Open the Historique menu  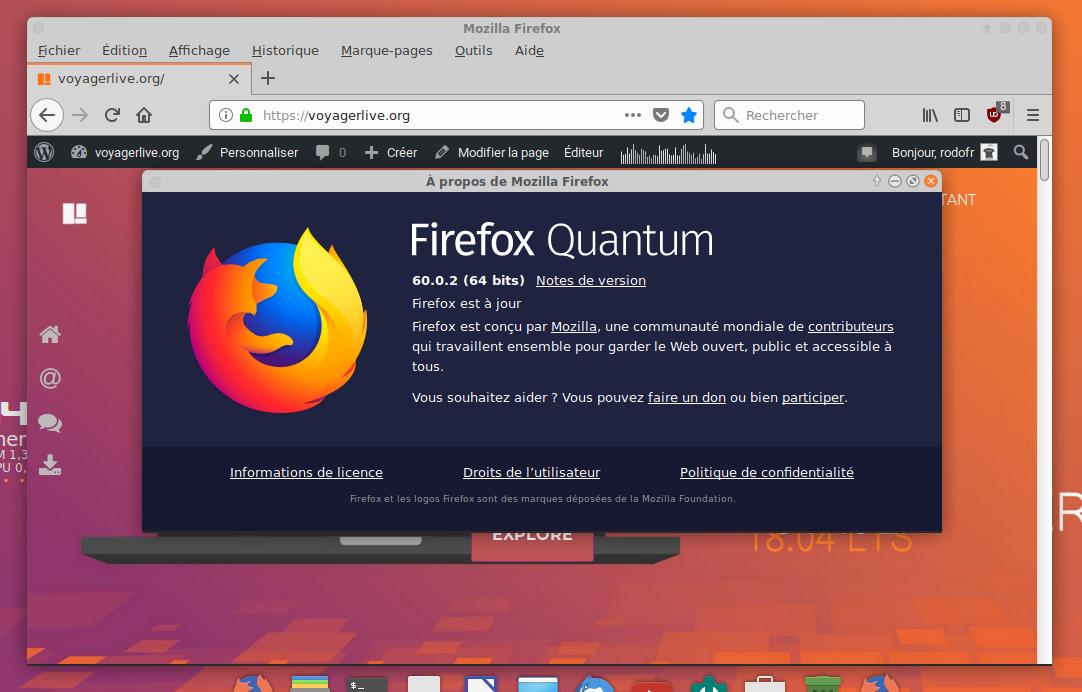click(x=285, y=50)
